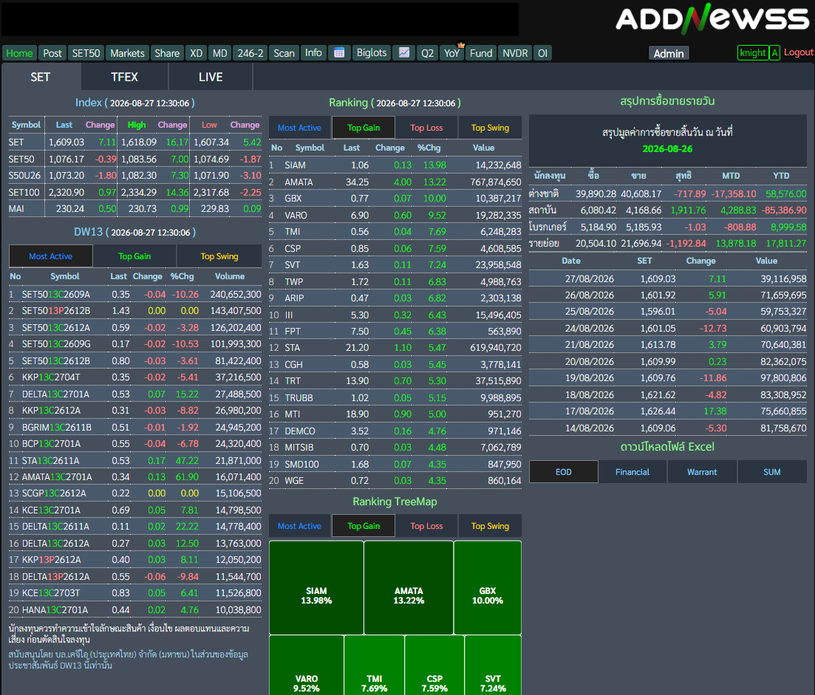Open the NVDR menu item
Viewport: 815px width, 695px height.
point(515,53)
